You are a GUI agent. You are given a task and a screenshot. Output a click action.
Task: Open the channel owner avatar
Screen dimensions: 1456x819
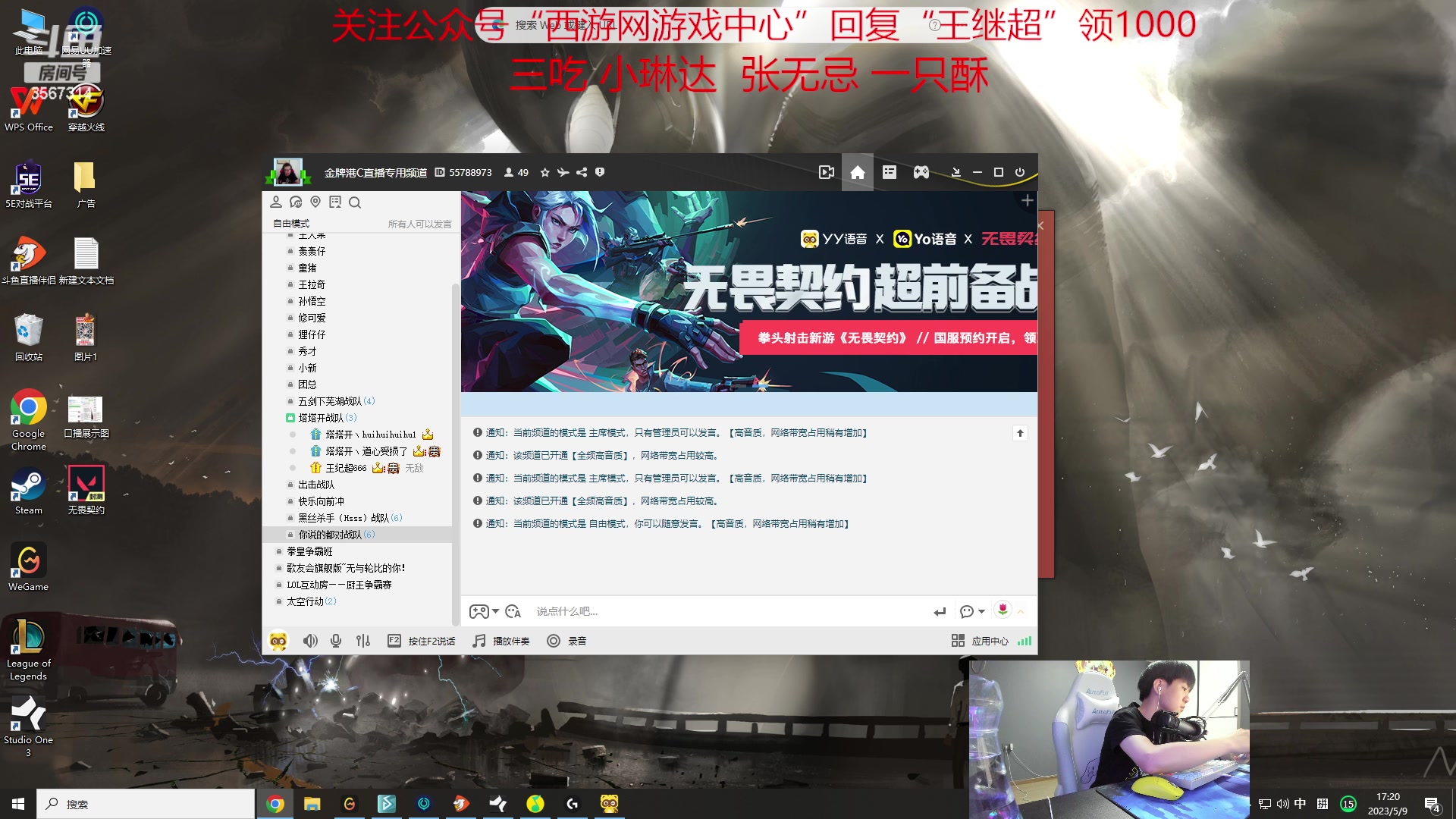tap(288, 172)
